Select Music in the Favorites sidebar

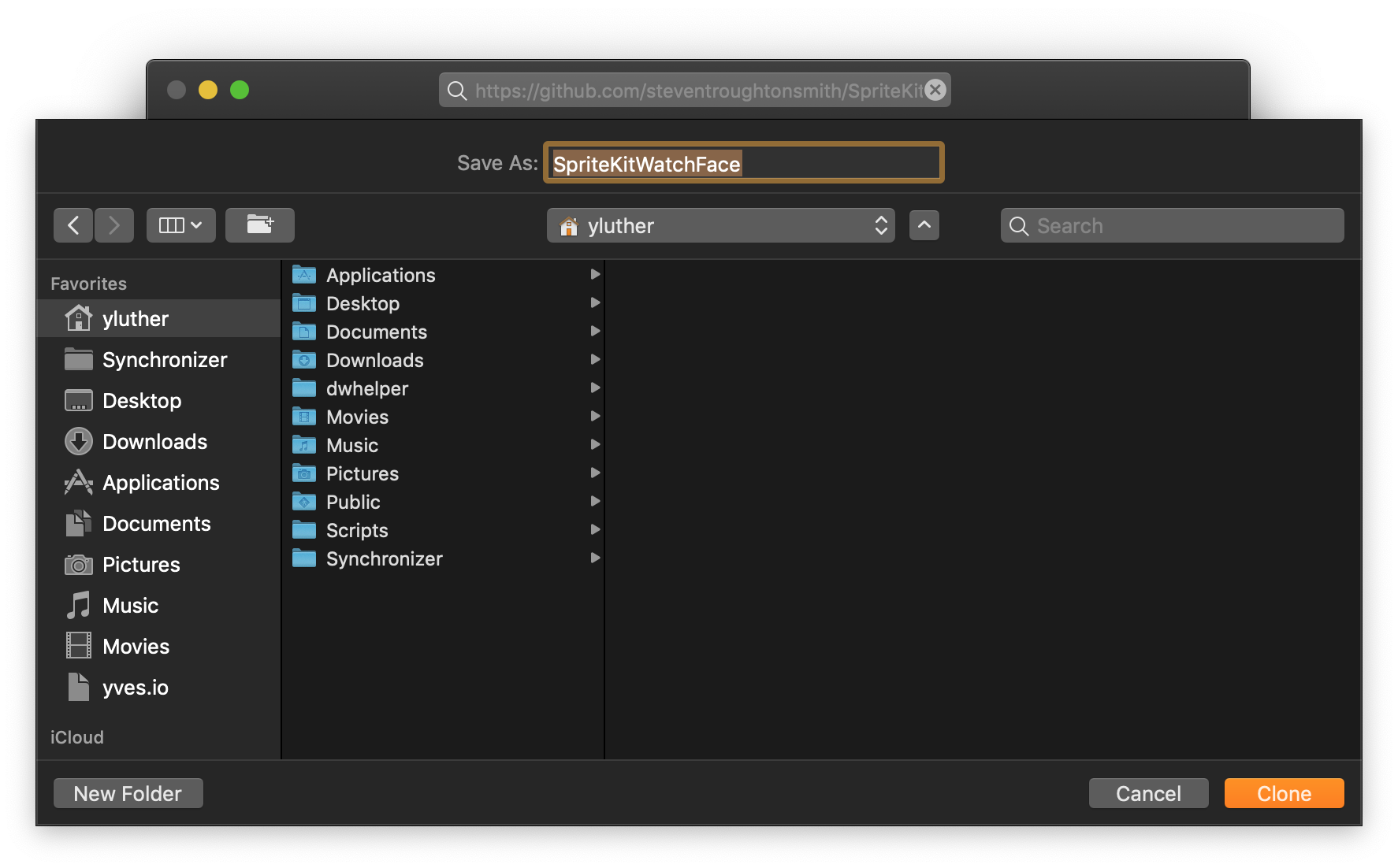(x=159, y=606)
